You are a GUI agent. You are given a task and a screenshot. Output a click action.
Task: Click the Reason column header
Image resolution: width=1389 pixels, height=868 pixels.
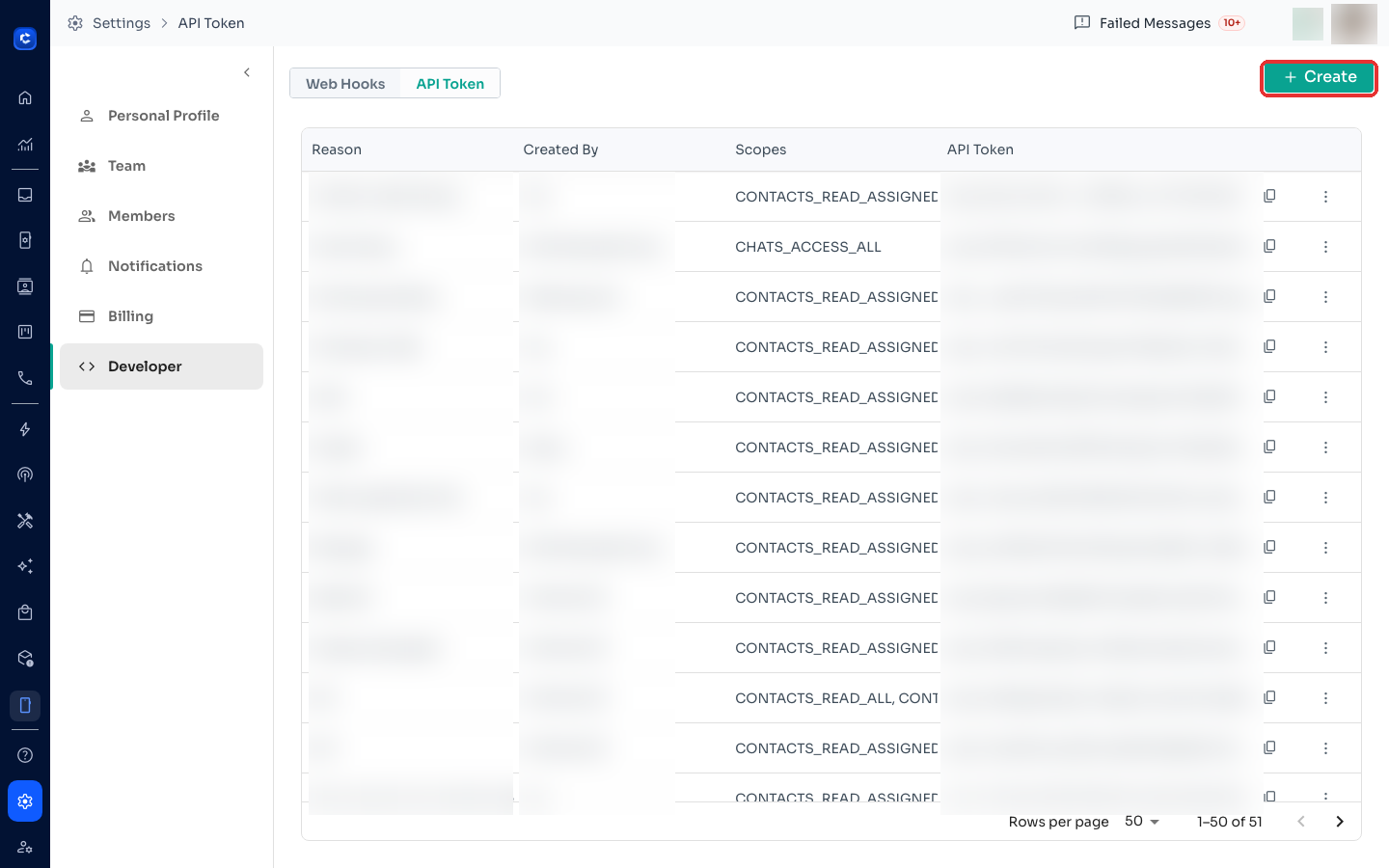(337, 149)
